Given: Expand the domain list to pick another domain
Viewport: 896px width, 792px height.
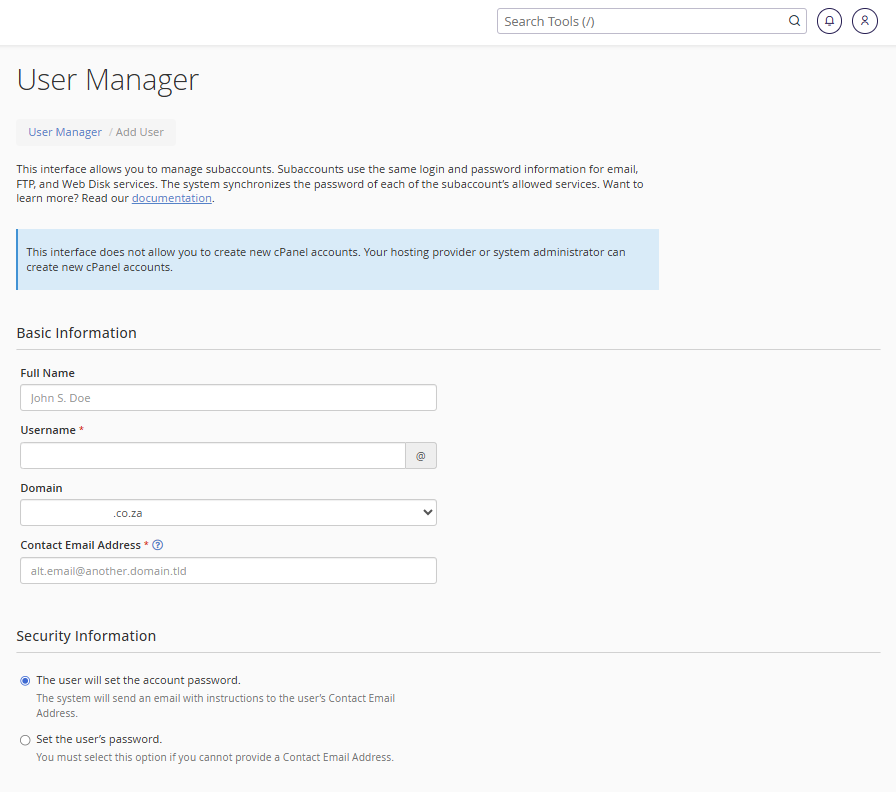Looking at the screenshot, I should pos(228,512).
